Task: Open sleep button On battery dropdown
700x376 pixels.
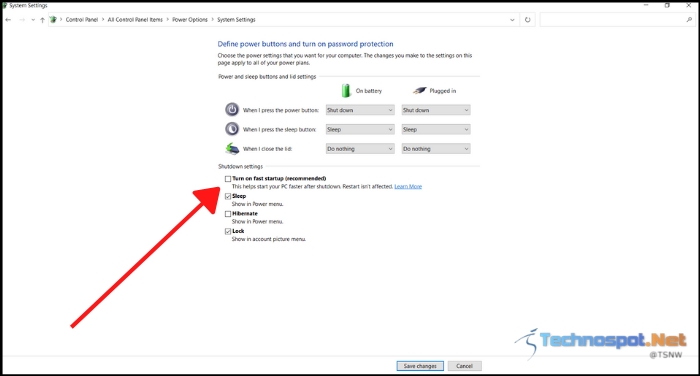Action: click(x=360, y=130)
